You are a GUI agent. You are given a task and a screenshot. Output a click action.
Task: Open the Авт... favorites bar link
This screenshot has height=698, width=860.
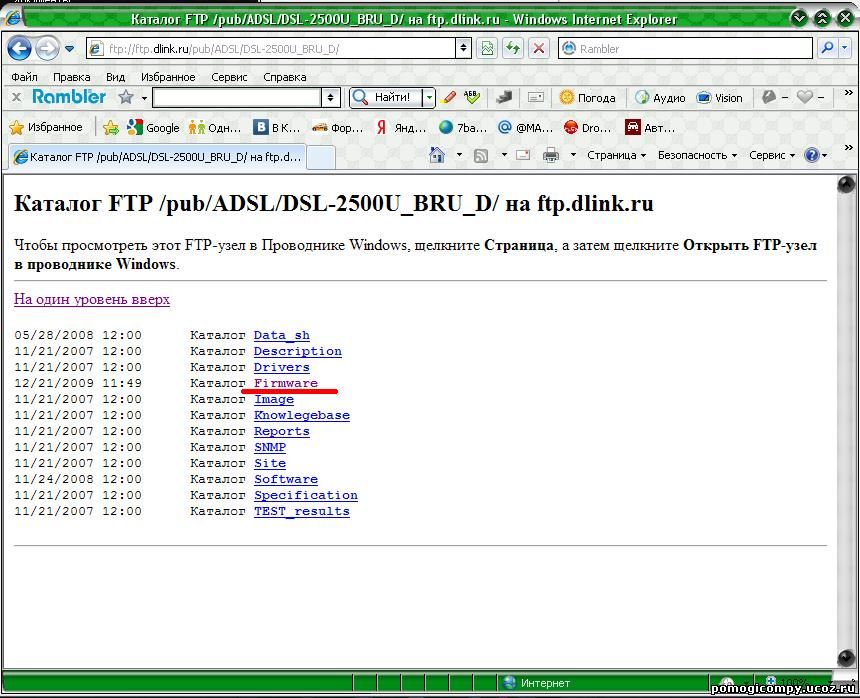(x=650, y=128)
